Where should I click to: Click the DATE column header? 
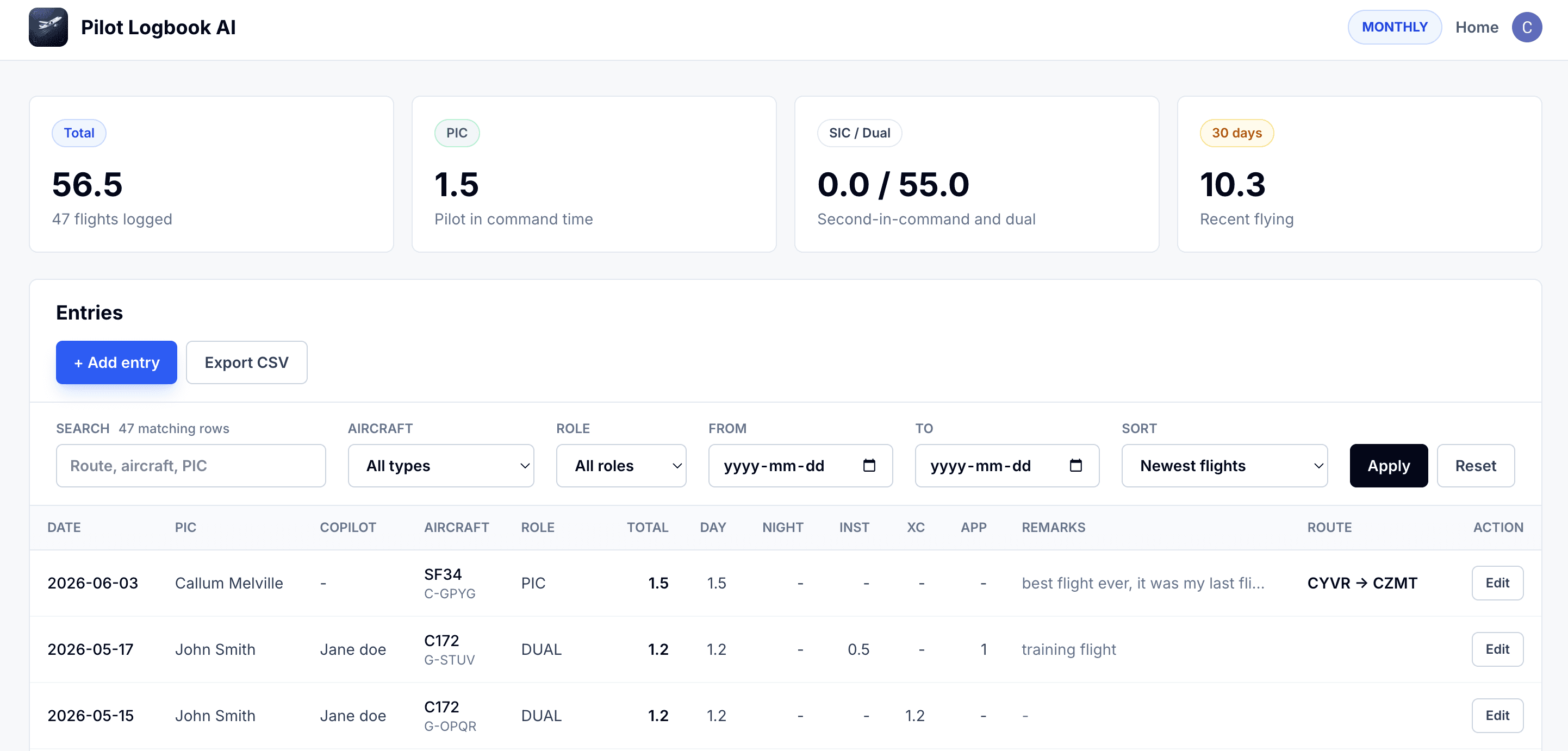[64, 528]
